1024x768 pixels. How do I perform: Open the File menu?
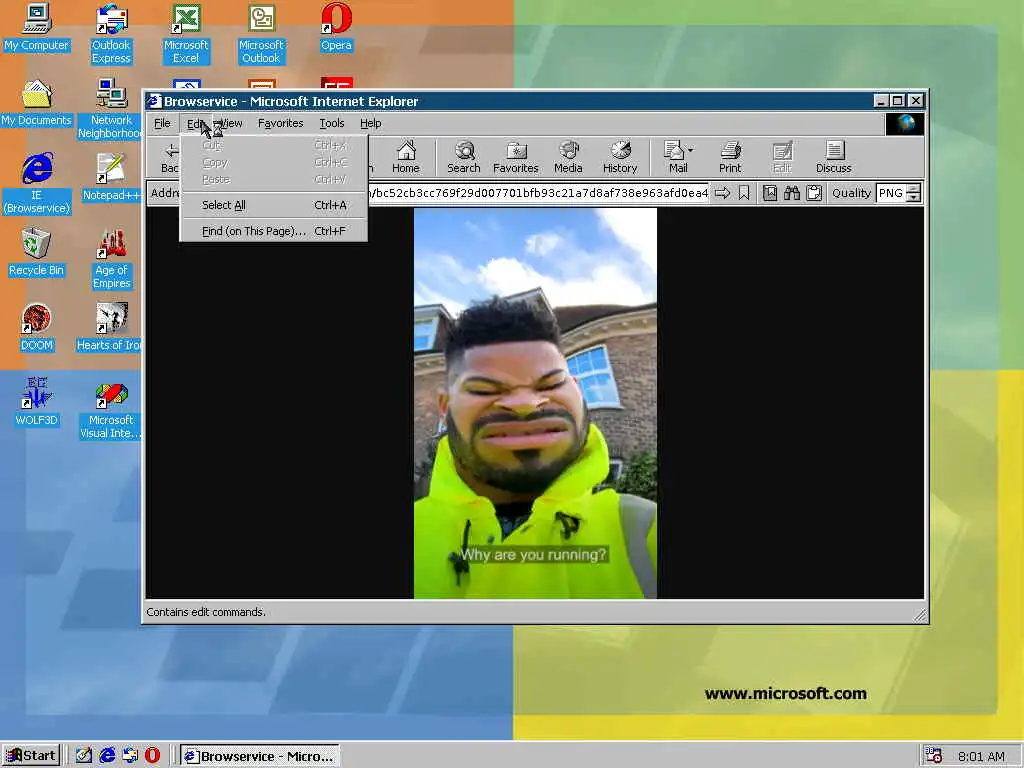point(162,123)
